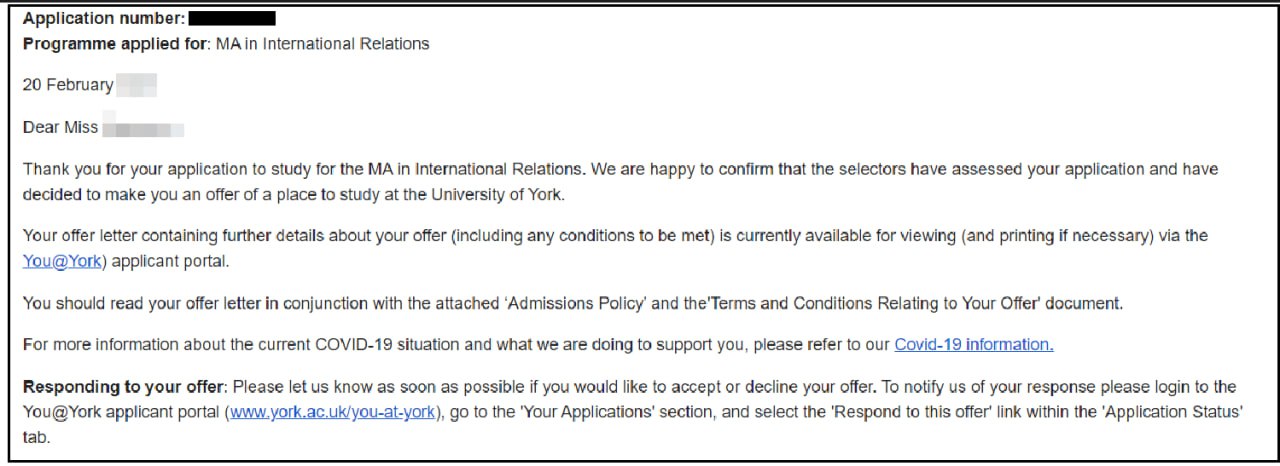Click the blurred year beside the date
The height and width of the screenshot is (466, 1280).
point(136,85)
